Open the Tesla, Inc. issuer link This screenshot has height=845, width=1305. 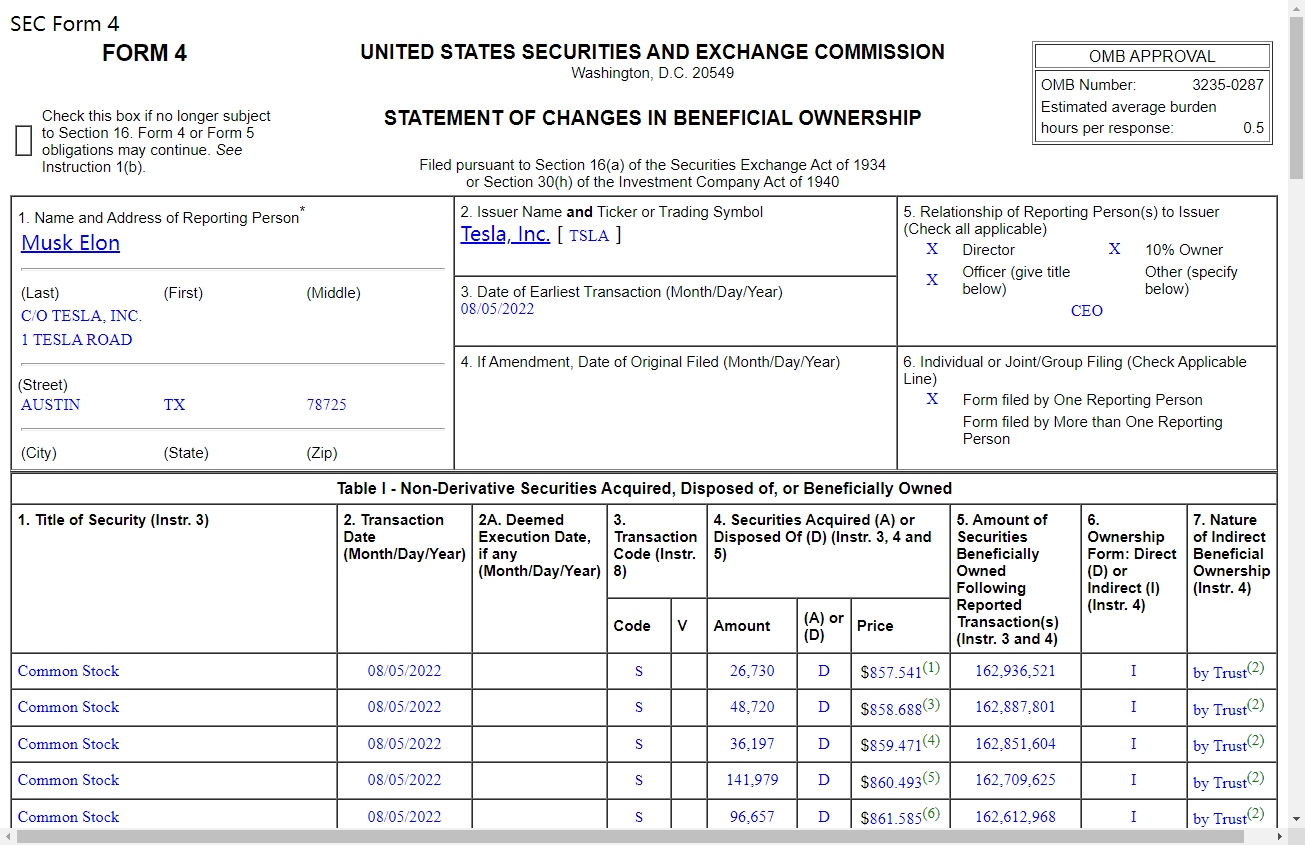[505, 234]
